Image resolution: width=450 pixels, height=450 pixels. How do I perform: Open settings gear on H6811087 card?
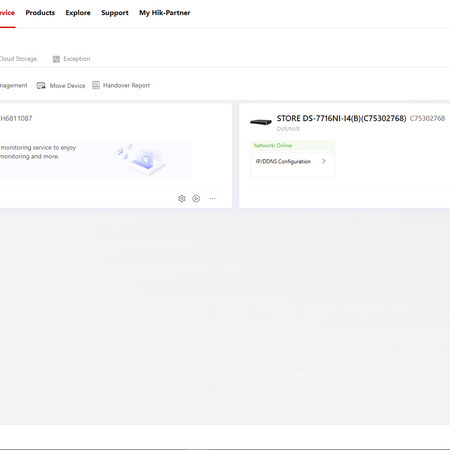click(182, 199)
